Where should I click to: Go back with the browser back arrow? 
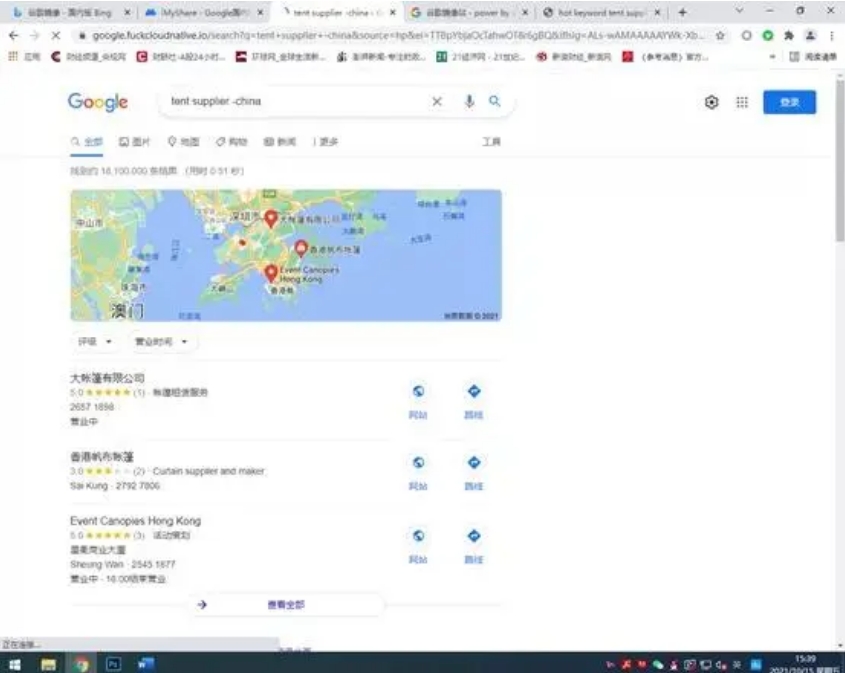13,36
